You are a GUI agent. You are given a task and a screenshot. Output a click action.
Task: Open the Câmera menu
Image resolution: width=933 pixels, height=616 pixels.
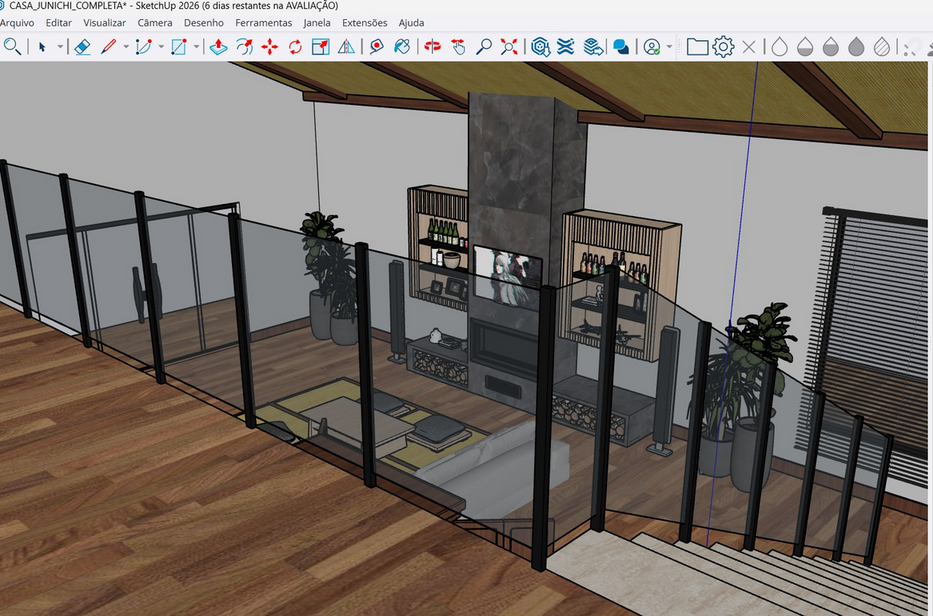point(154,22)
